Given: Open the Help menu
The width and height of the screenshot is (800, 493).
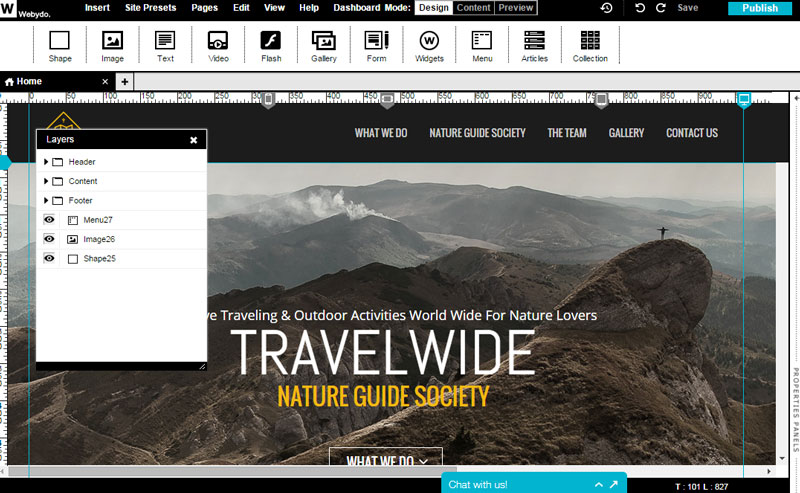Looking at the screenshot, I should coord(309,8).
